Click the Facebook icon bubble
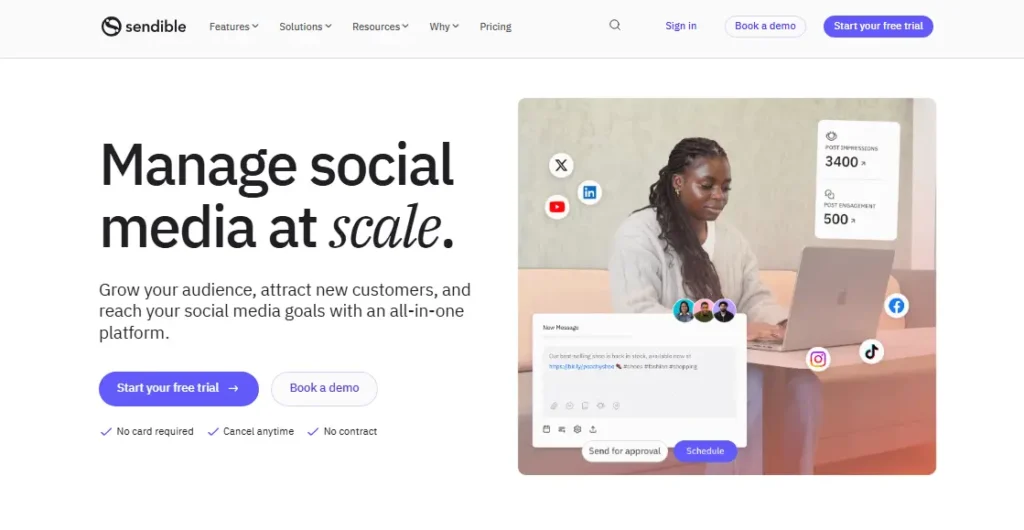1024x530 pixels. point(897,305)
